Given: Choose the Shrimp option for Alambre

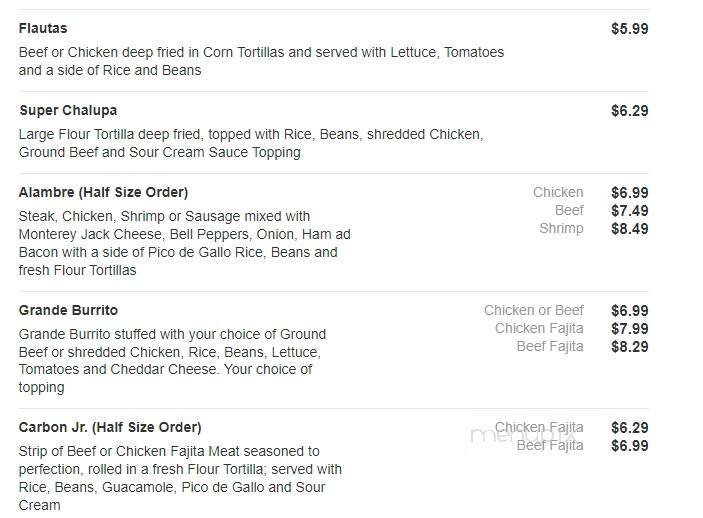Looking at the screenshot, I should 560,228.
